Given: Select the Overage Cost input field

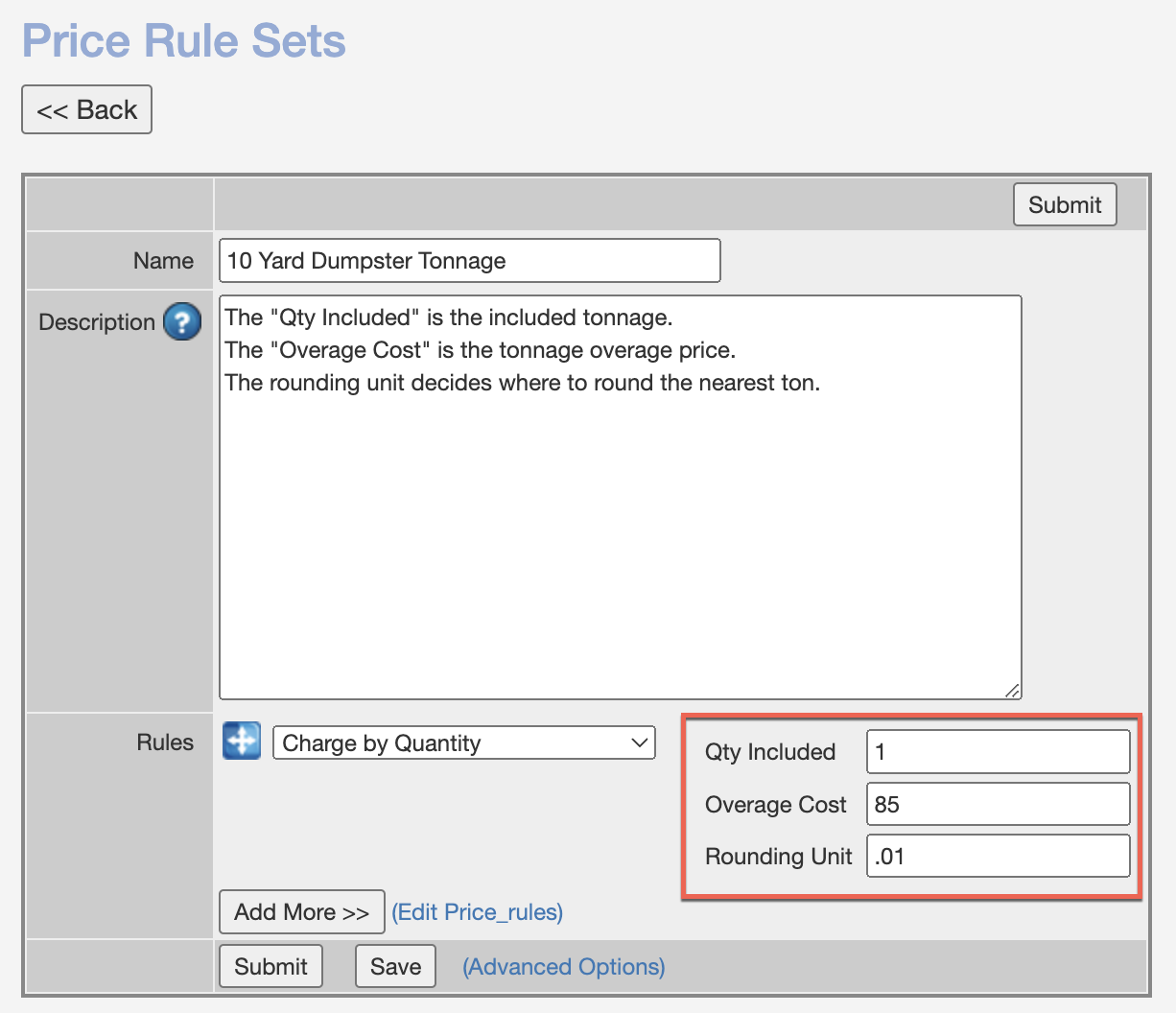Looking at the screenshot, I should pos(998,804).
